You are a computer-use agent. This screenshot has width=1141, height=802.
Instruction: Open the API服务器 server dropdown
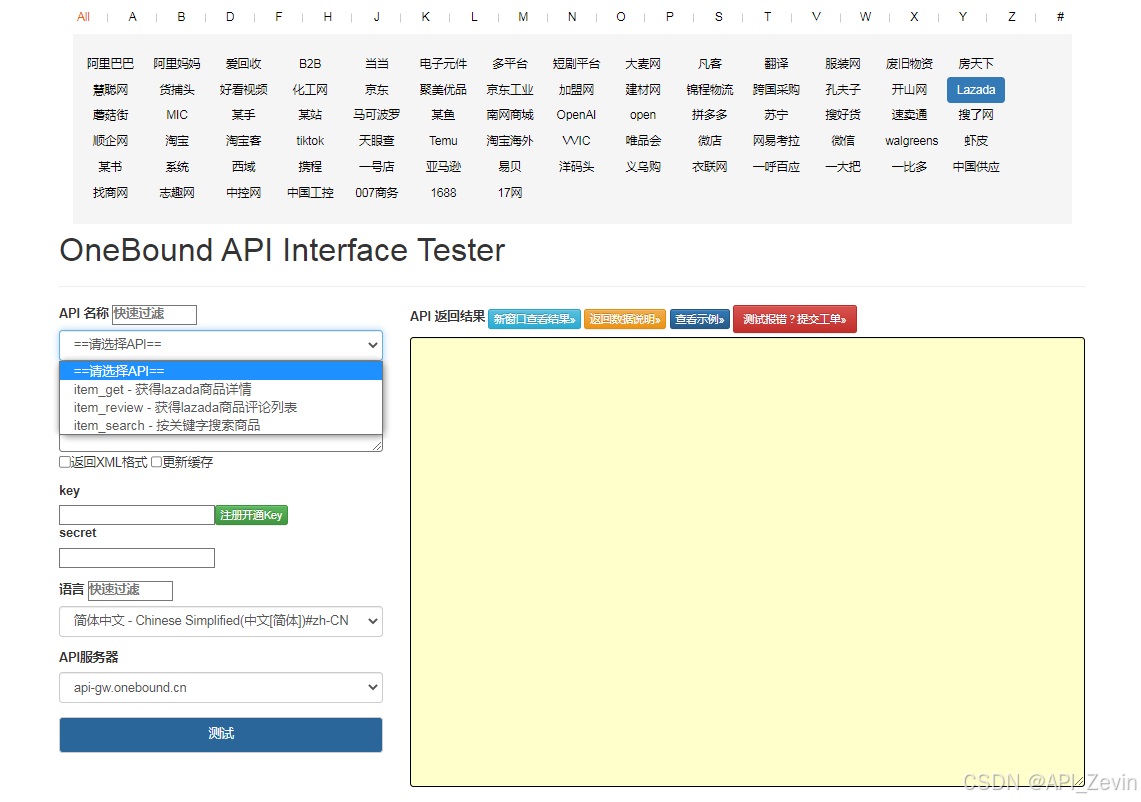coord(220,688)
